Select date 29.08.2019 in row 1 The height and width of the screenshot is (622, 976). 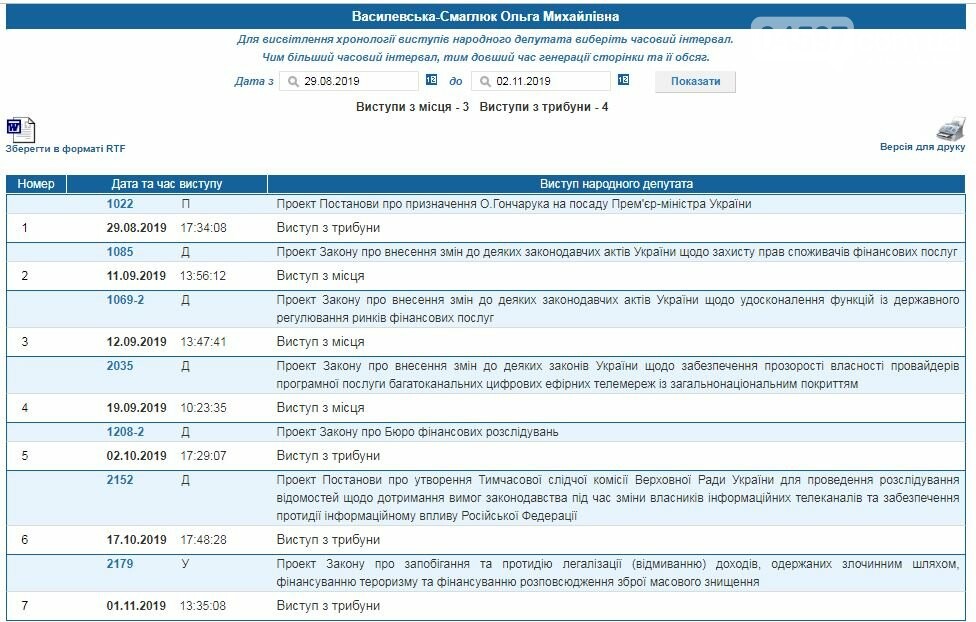click(x=136, y=228)
